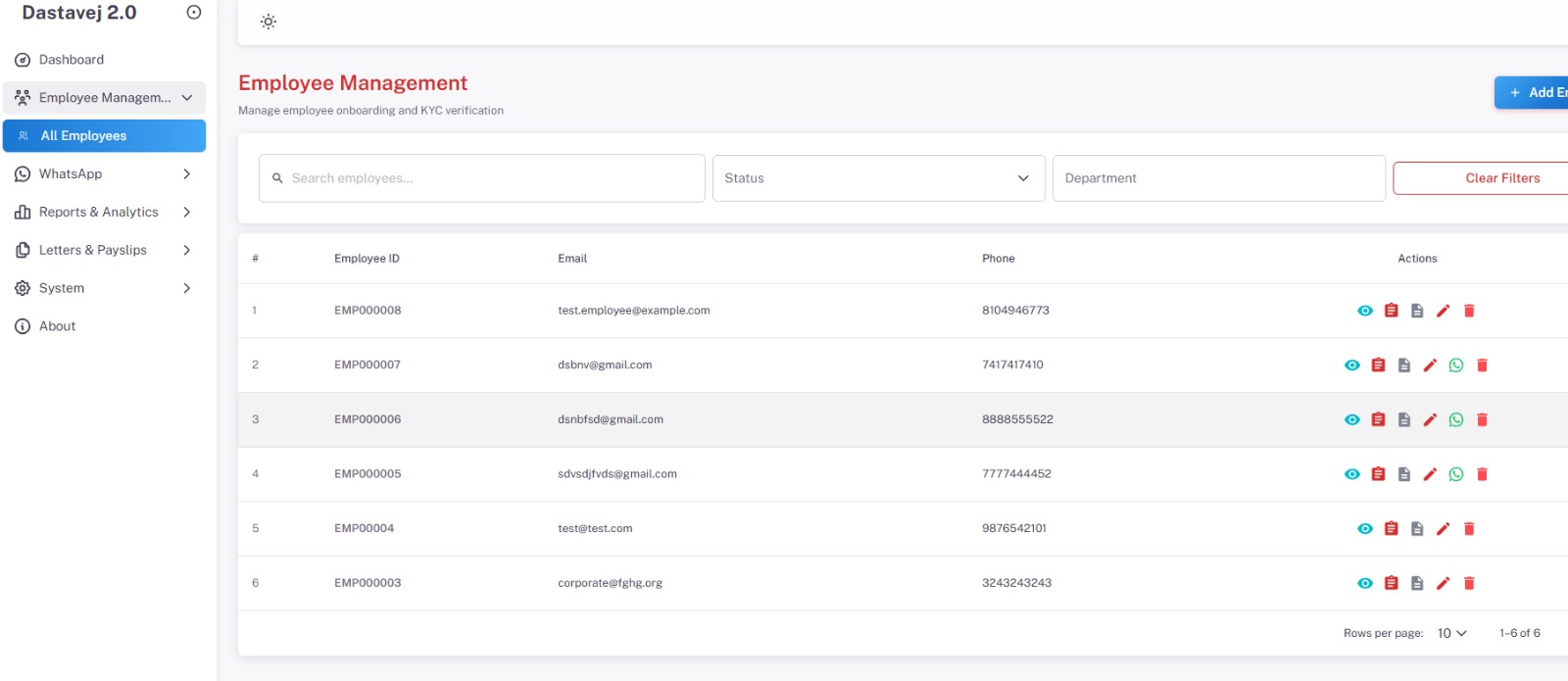The height and width of the screenshot is (681, 1568).
Task: Click employee ID EMP000006 cell
Action: pyautogui.click(x=367, y=419)
